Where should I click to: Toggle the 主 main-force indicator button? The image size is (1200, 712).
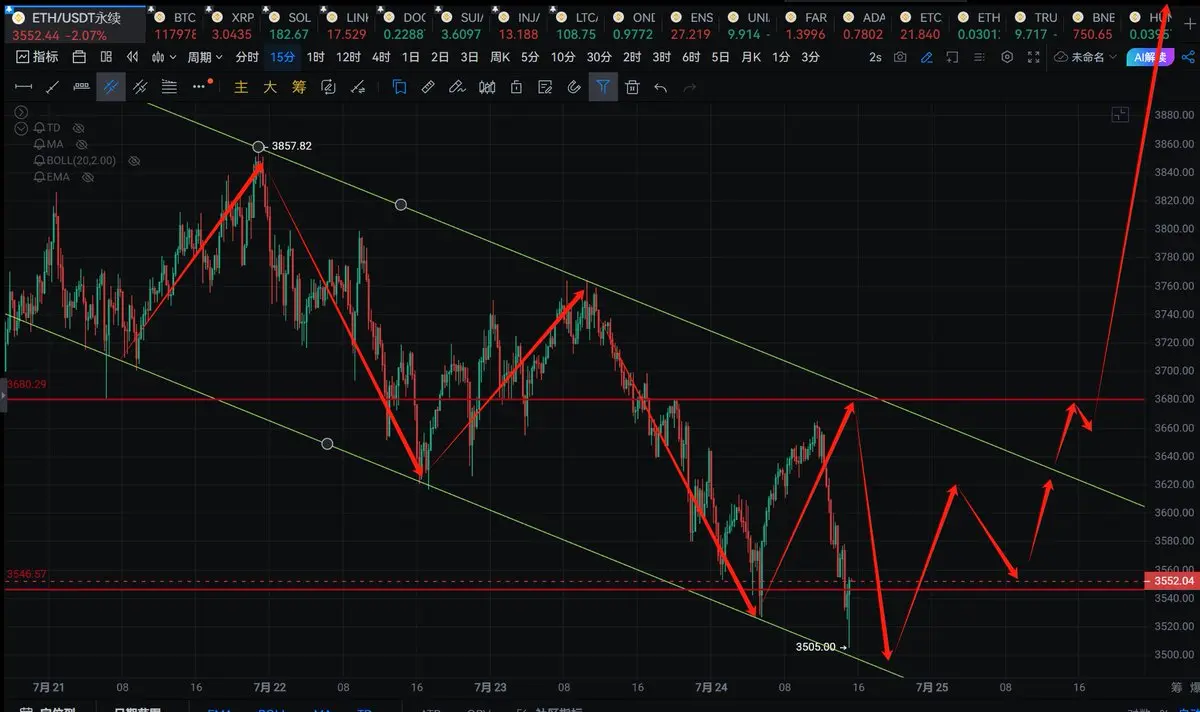(x=241, y=87)
